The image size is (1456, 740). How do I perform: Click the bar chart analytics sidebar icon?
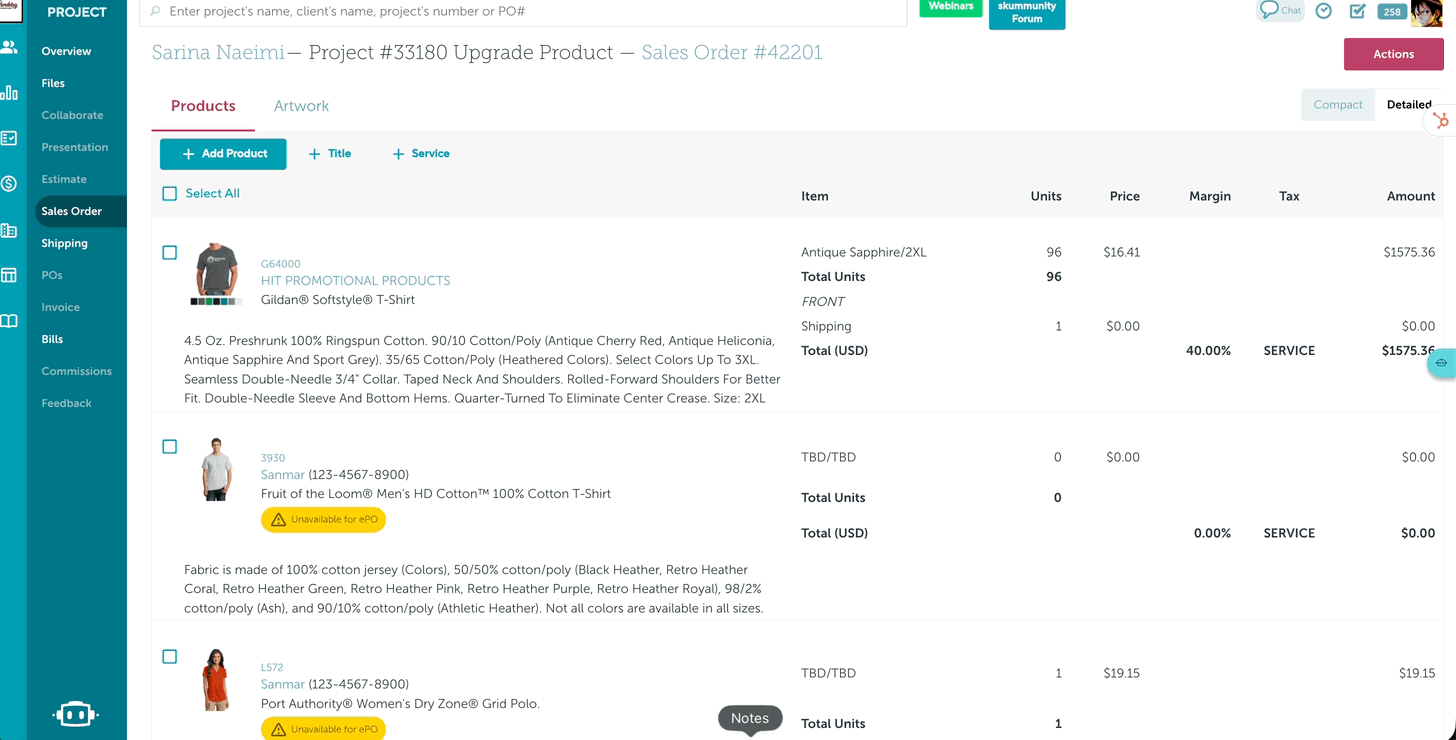coord(9,93)
